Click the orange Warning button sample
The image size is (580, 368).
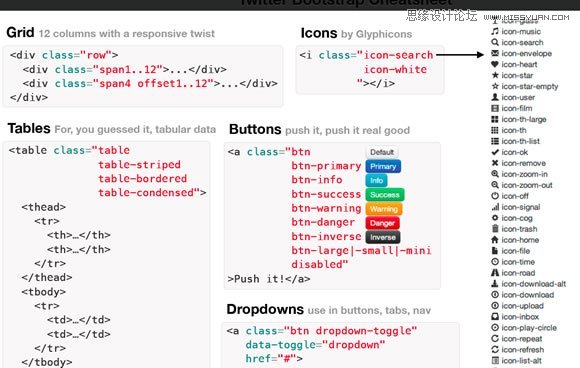(x=384, y=209)
